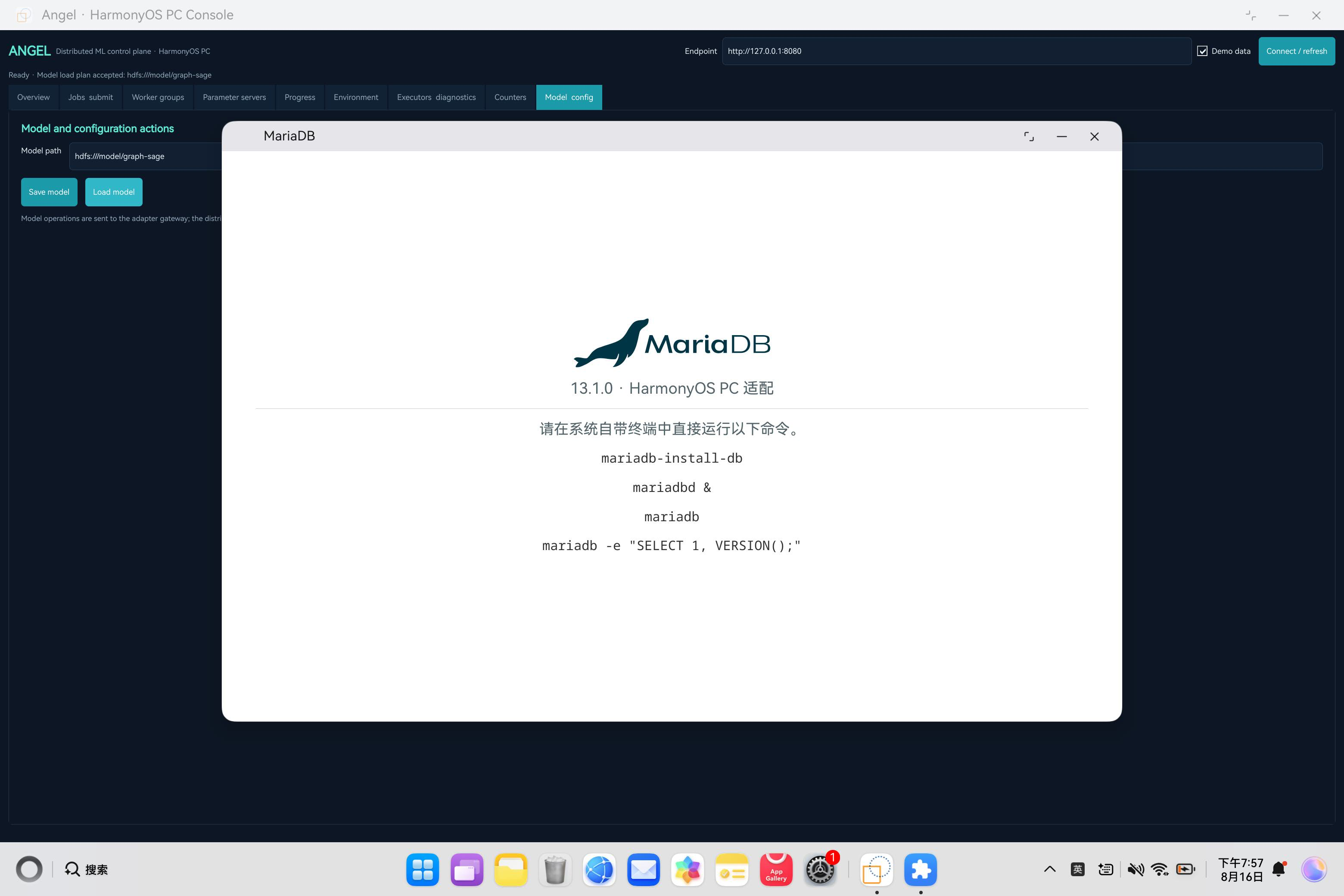This screenshot has width=1344, height=896.
Task: Switch to the Progress tab
Action: pos(300,97)
